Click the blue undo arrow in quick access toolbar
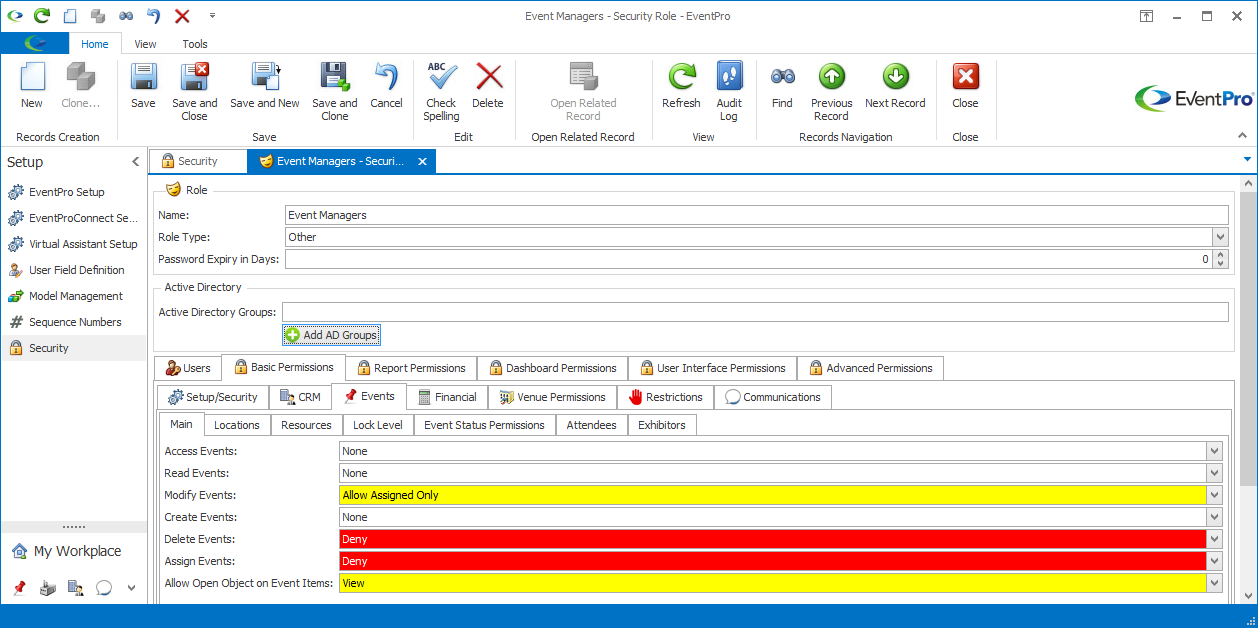The width and height of the screenshot is (1258, 628). (153, 16)
